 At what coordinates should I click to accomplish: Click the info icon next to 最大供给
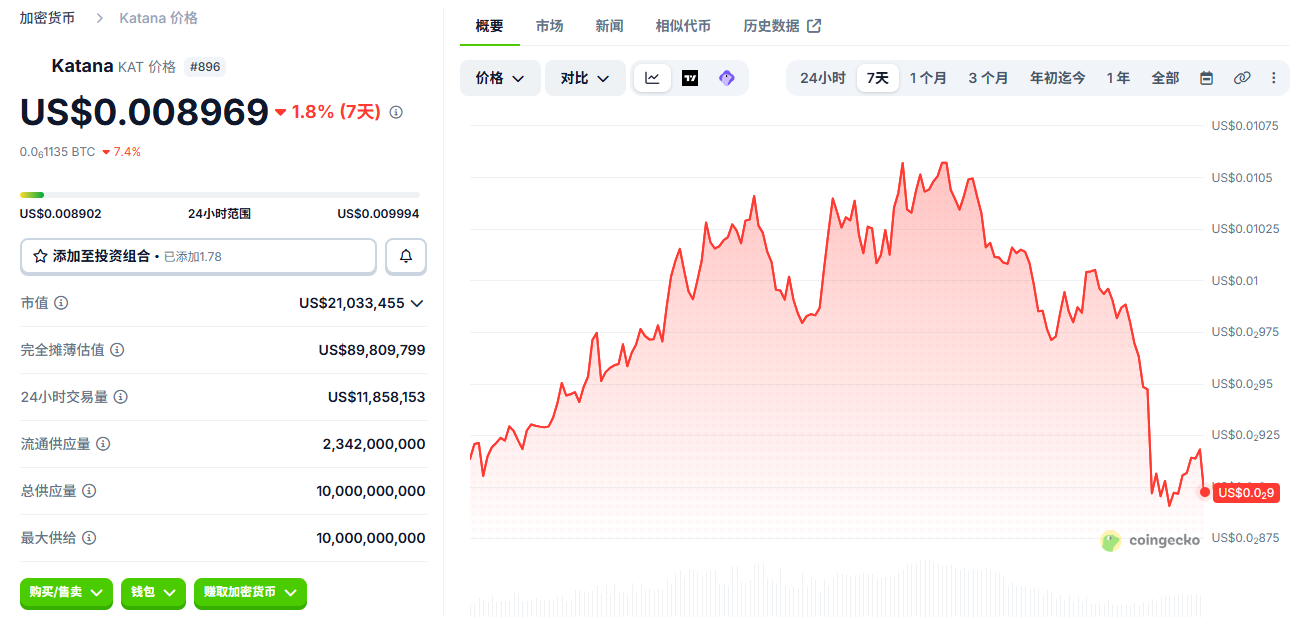pyautogui.click(x=89, y=538)
